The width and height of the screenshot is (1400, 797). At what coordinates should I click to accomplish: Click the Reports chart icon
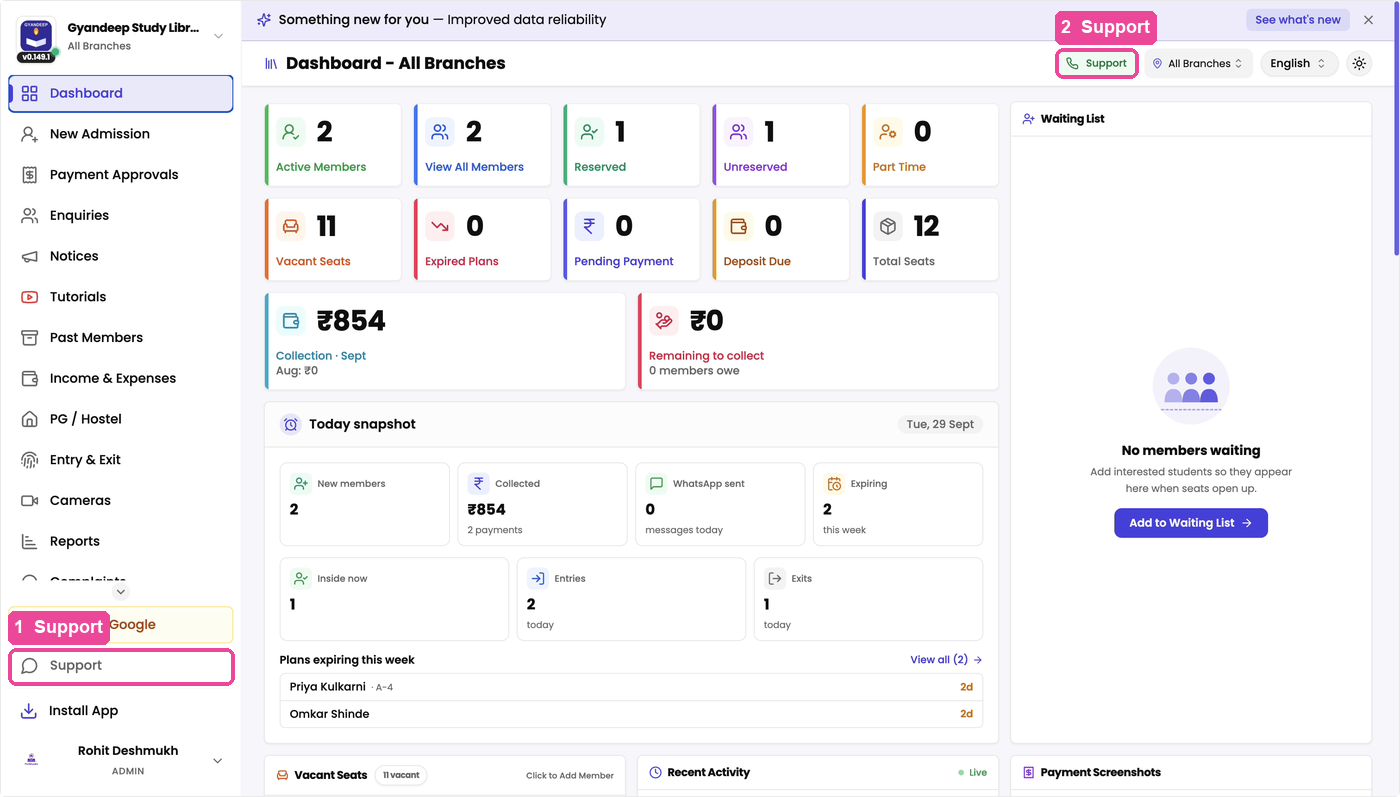30,541
